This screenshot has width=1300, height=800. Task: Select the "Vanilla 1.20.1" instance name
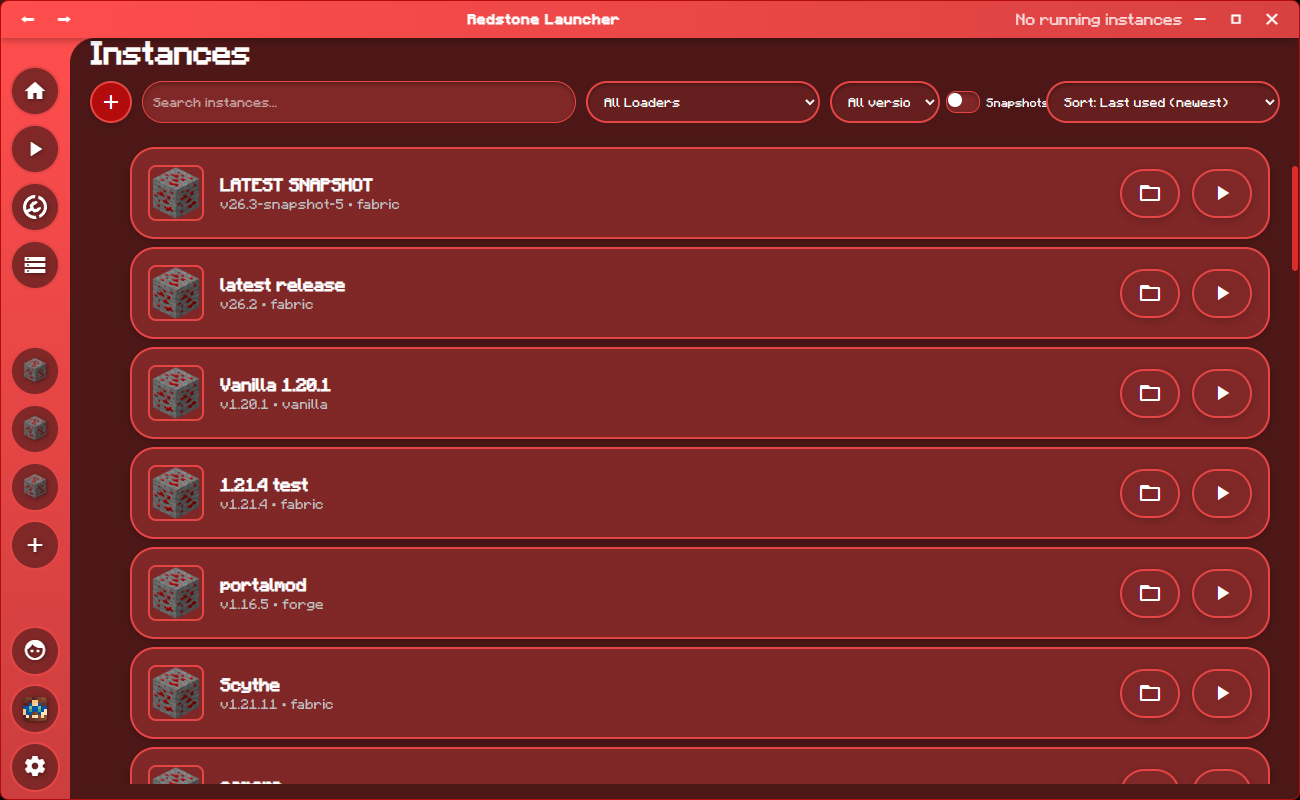pos(275,385)
